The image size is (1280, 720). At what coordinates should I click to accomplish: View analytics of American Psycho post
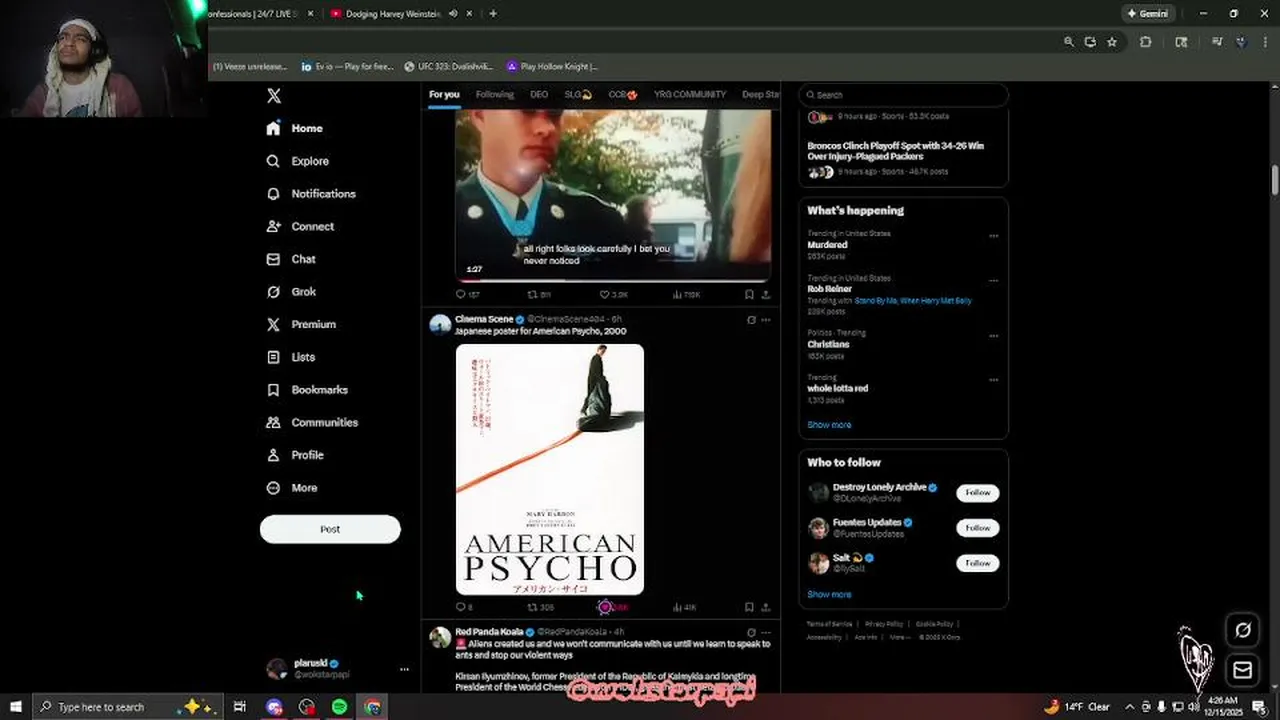684,607
